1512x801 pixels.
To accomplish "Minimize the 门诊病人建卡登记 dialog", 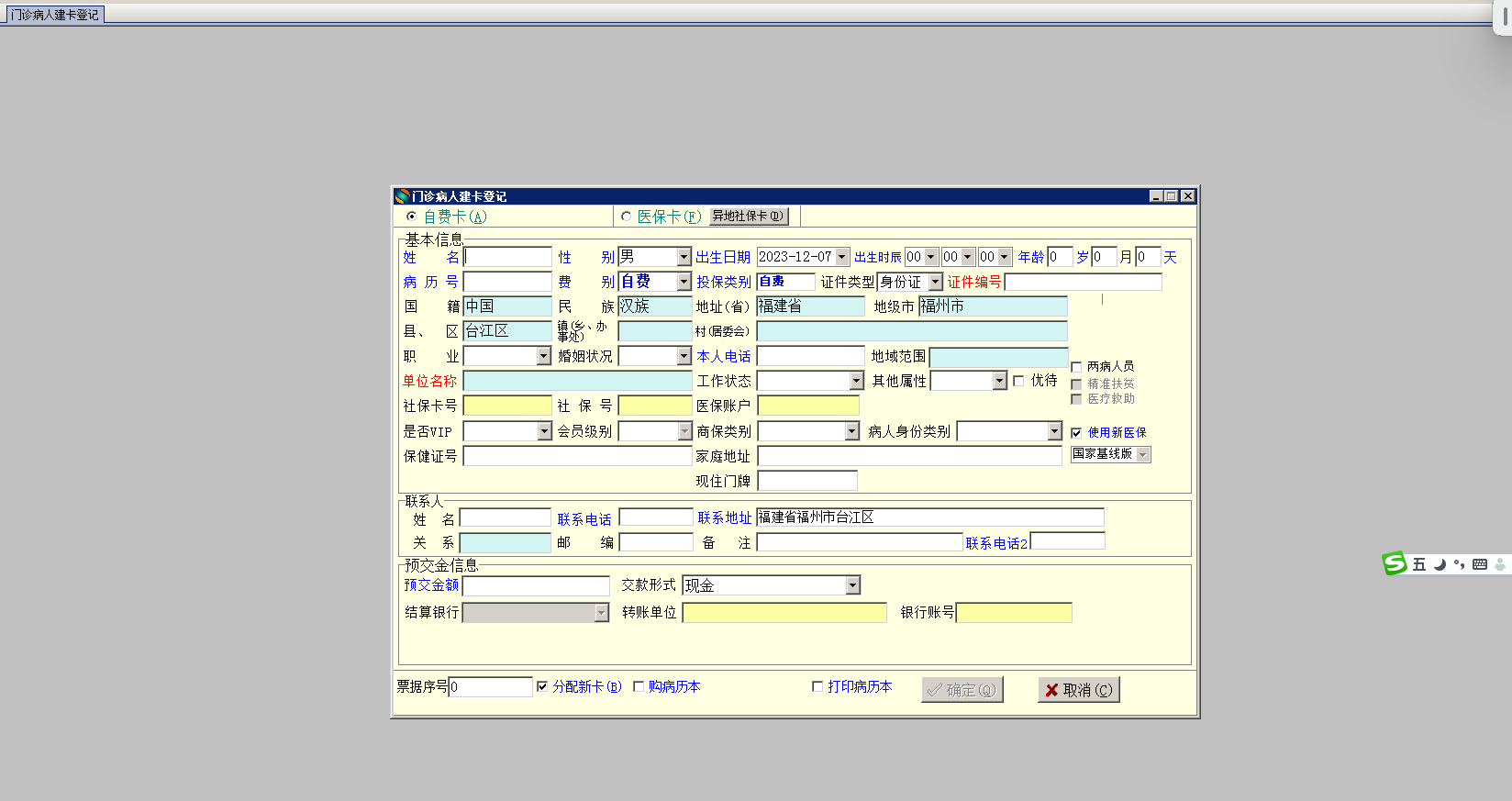I will point(1156,196).
